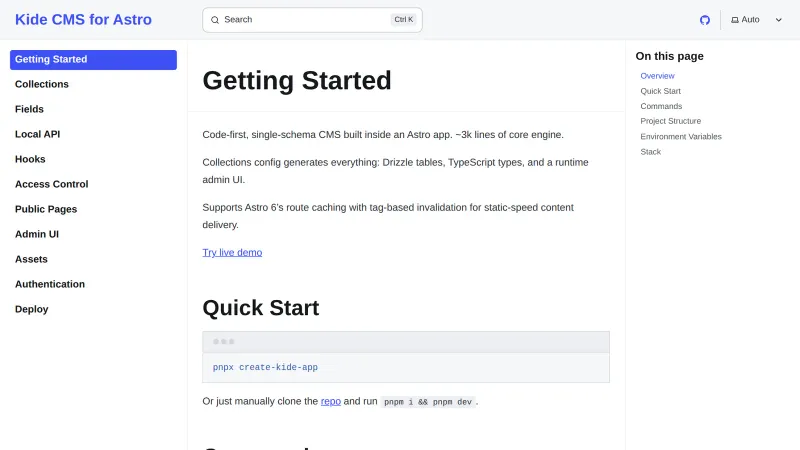
Task: Click the search magnifier icon
Action: 215,20
